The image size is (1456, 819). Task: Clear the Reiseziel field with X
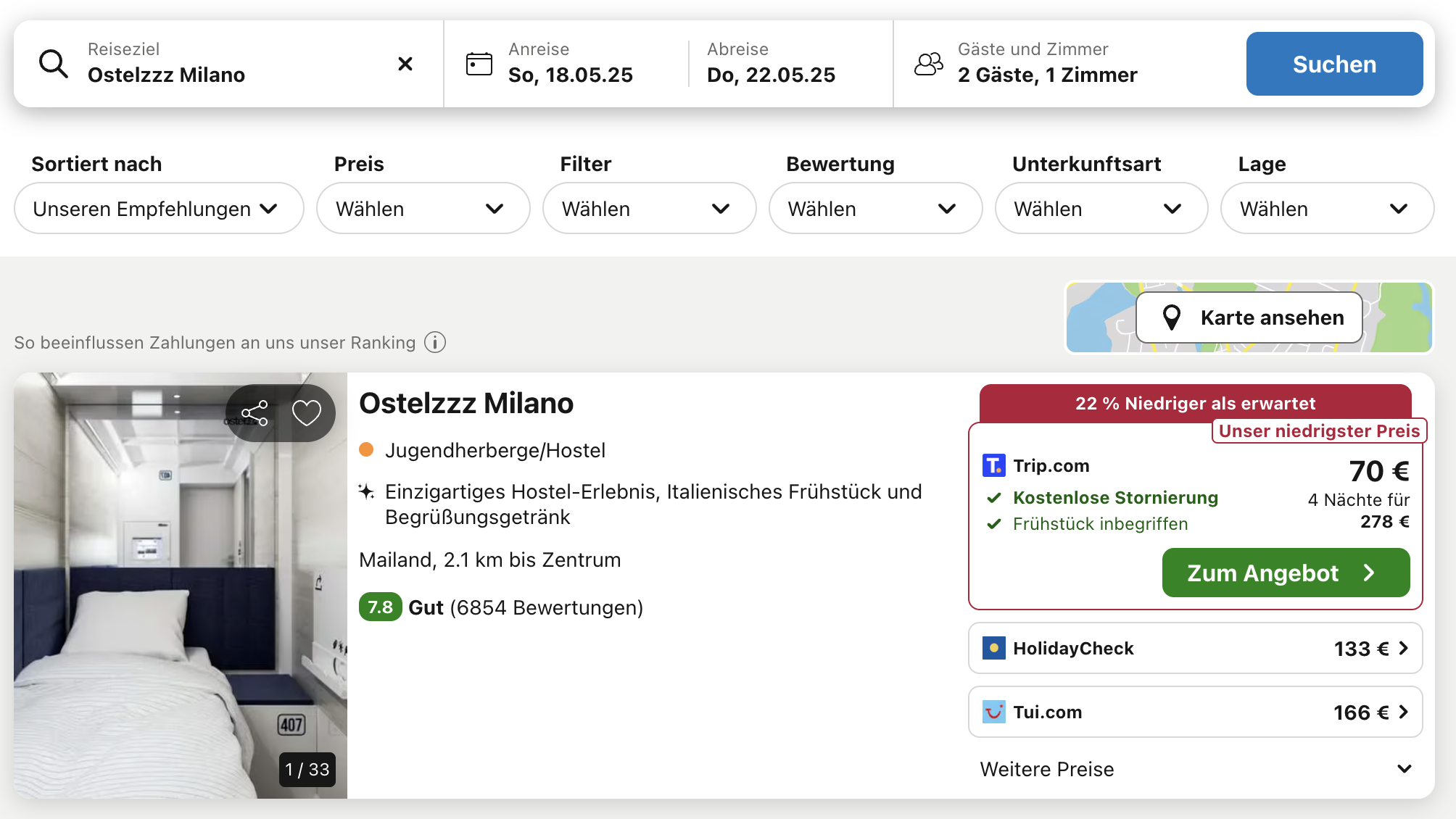(405, 64)
